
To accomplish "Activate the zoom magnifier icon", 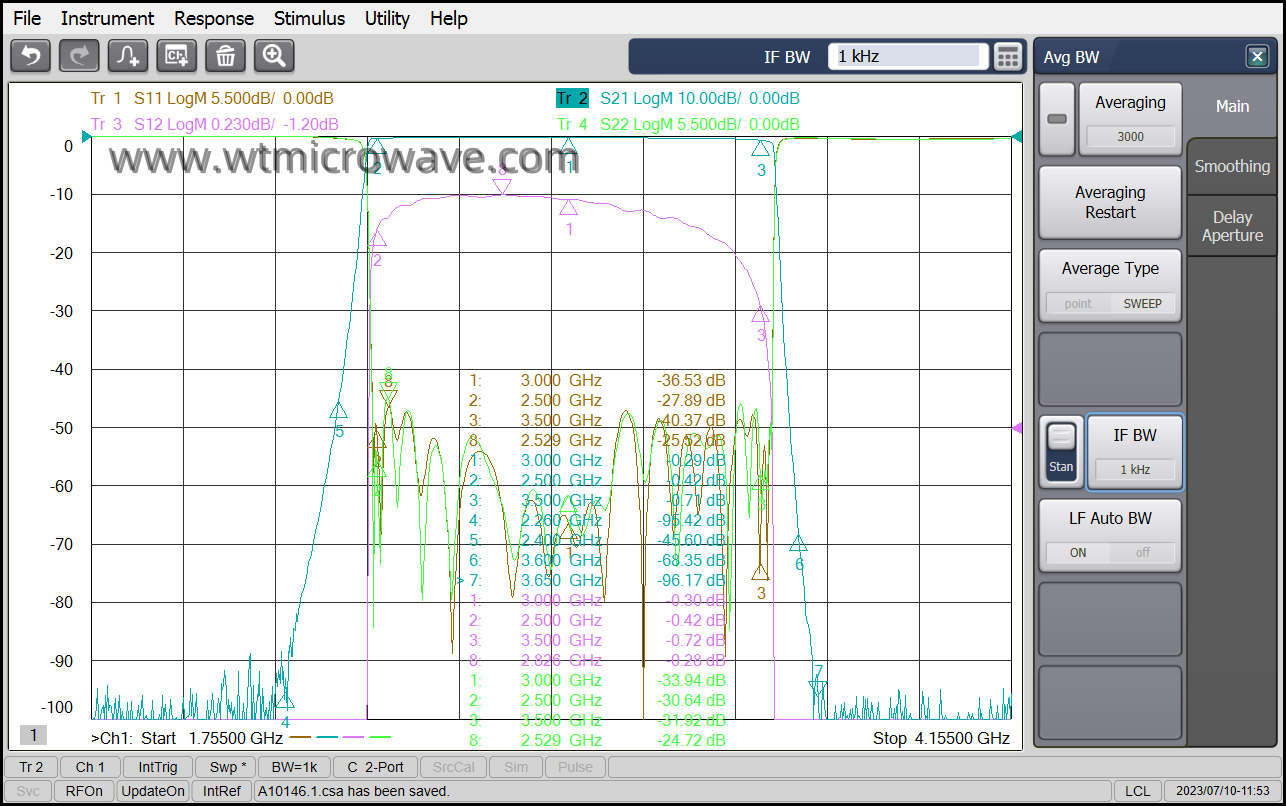I will 274,56.
